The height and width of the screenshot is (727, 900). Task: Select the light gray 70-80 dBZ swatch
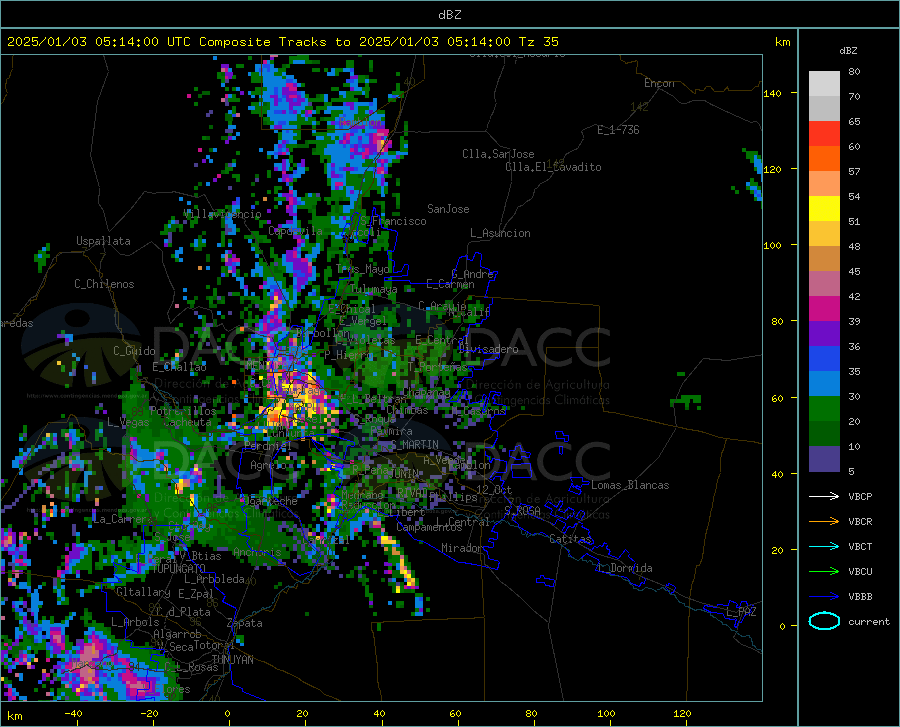(824, 84)
